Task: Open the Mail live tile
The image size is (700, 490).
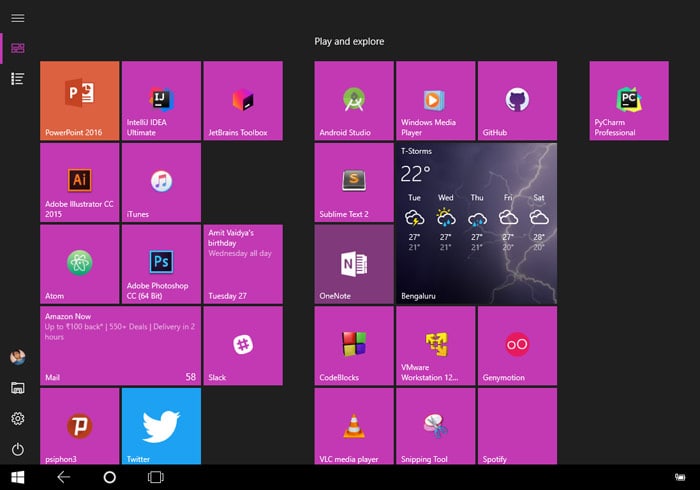Action: pos(121,346)
